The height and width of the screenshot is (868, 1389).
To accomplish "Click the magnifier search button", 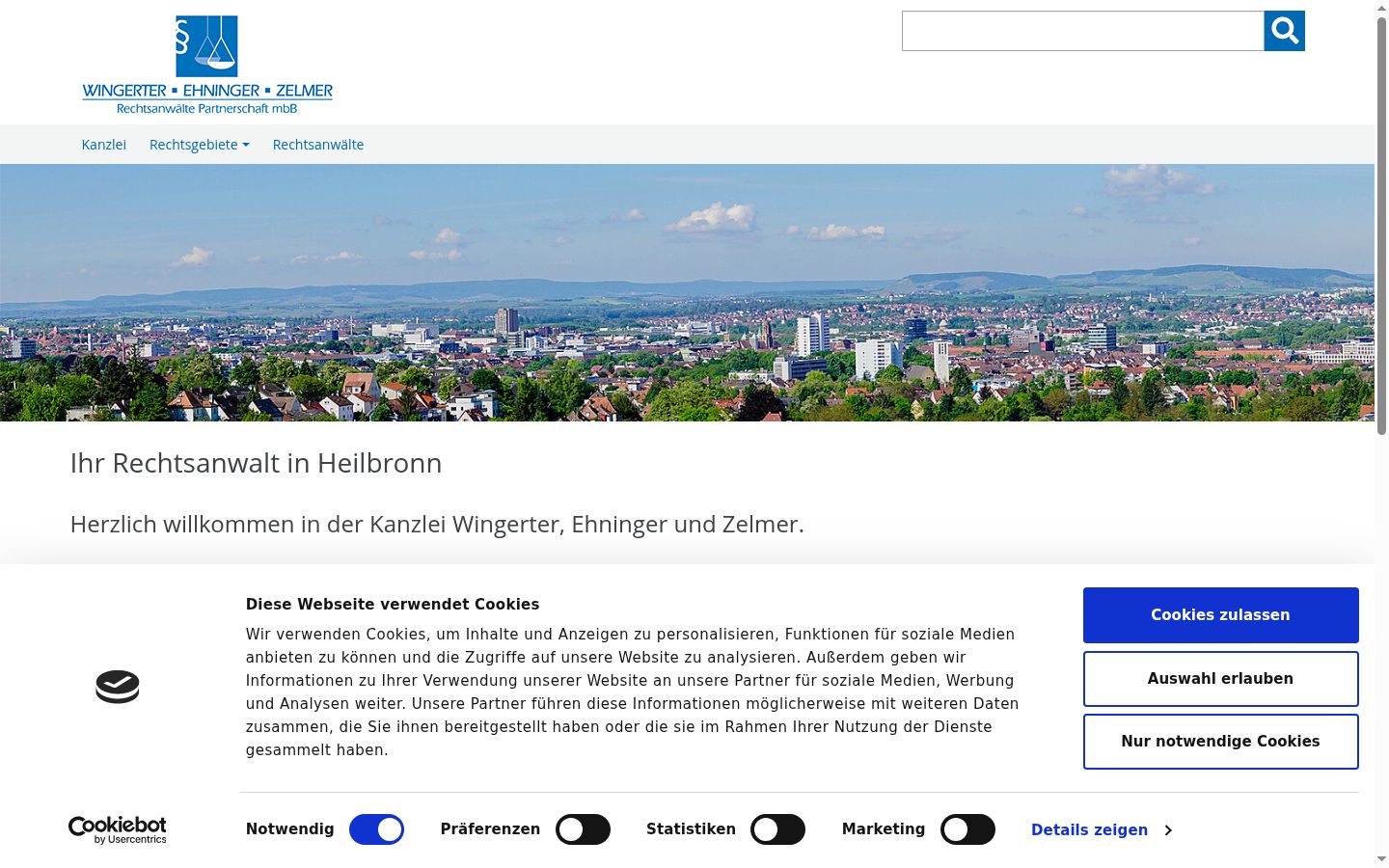I will [1284, 31].
